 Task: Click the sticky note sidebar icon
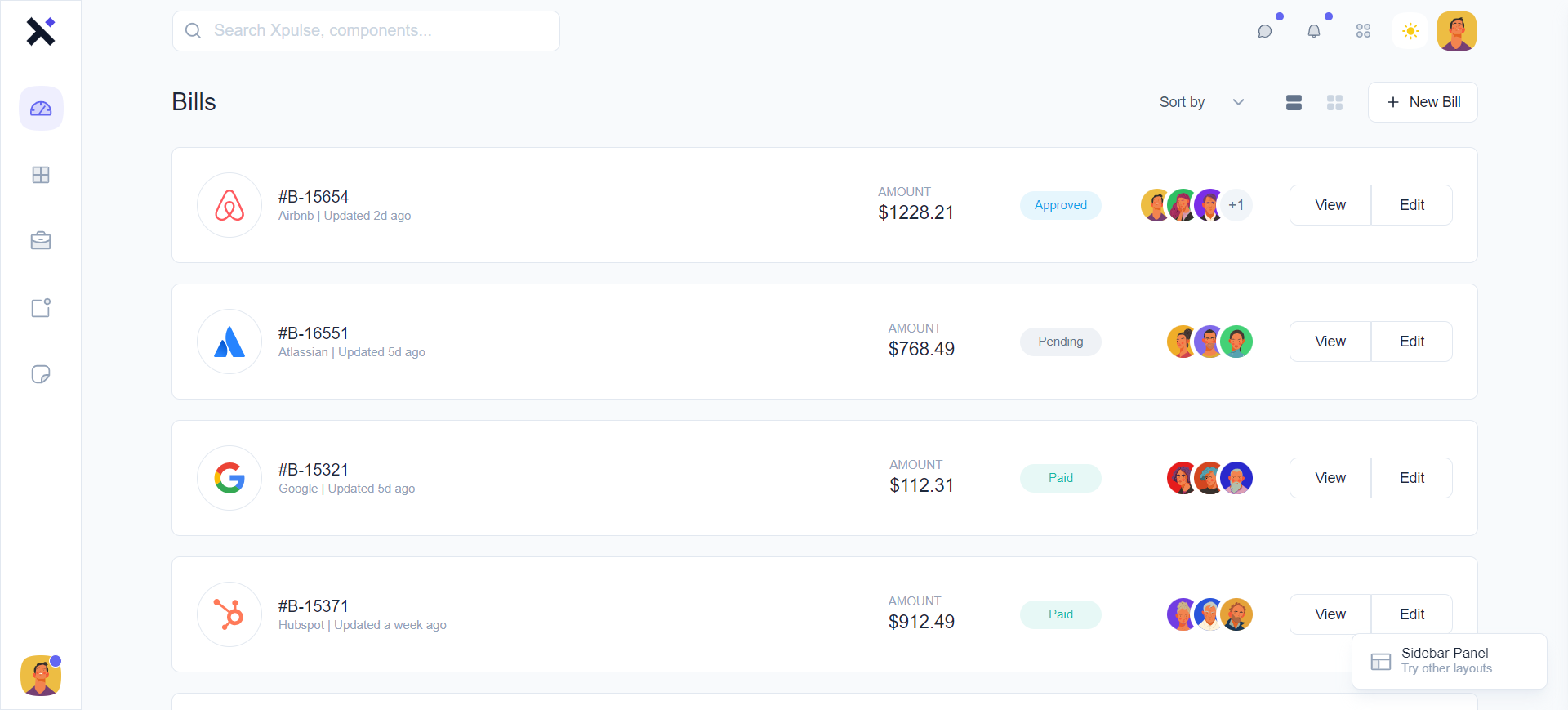pos(41,374)
